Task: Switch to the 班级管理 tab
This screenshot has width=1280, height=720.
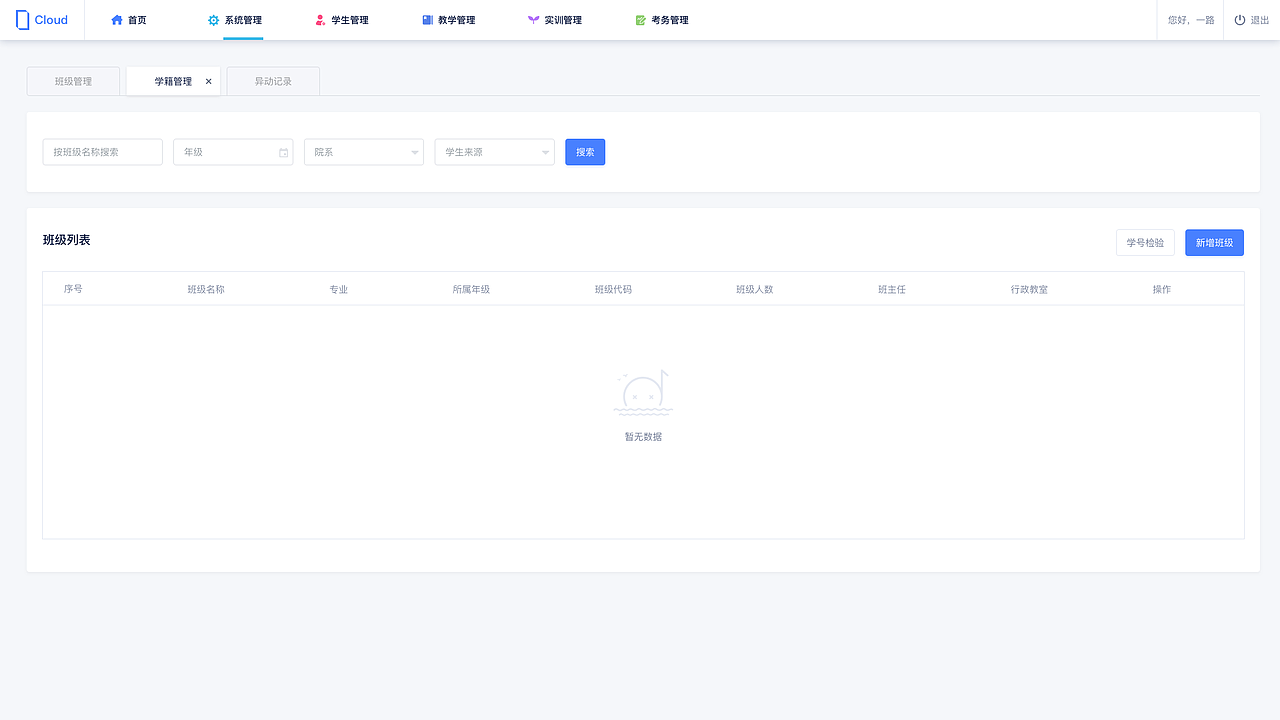Action: click(x=72, y=81)
